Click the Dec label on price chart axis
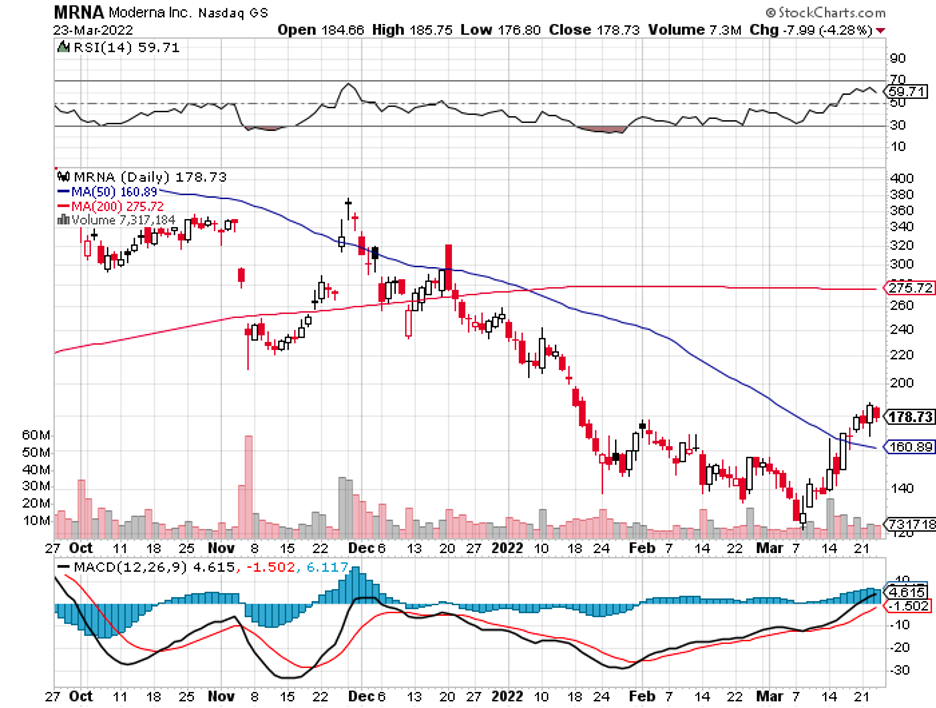The height and width of the screenshot is (708, 936). [360, 549]
